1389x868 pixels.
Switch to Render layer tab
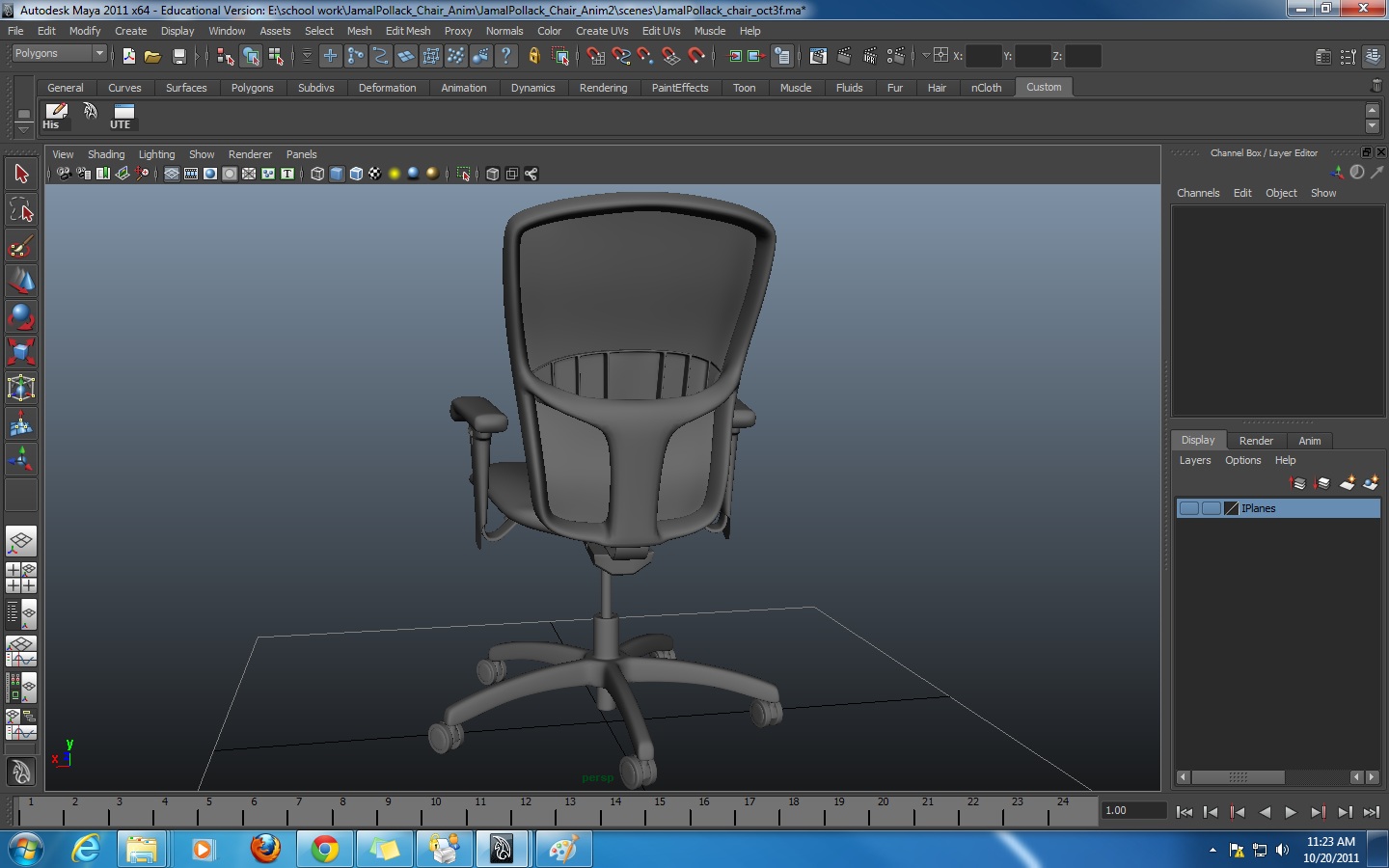pos(1256,441)
